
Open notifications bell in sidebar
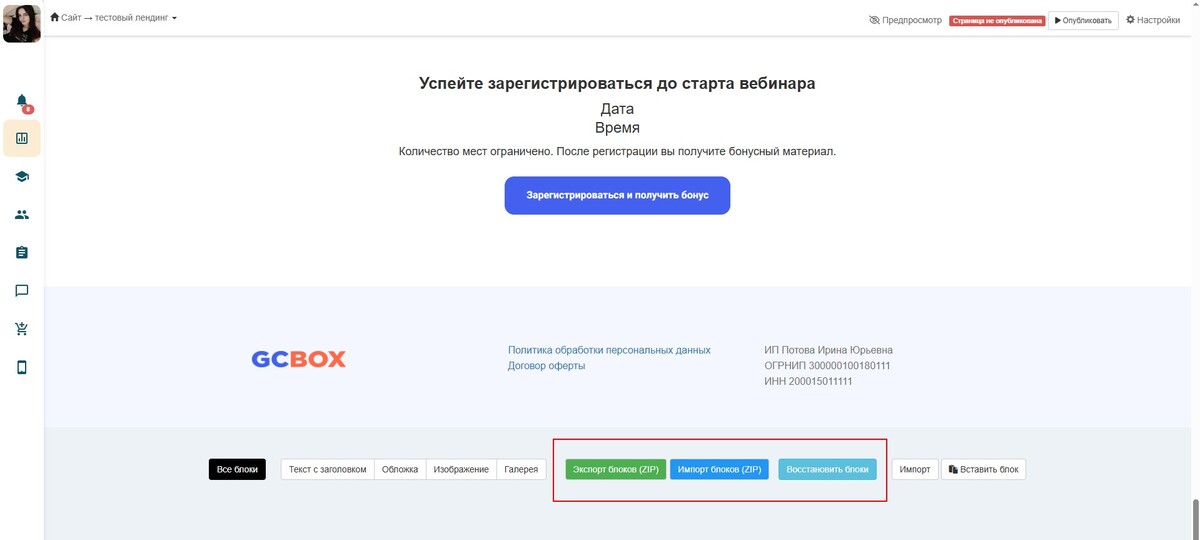[22, 101]
